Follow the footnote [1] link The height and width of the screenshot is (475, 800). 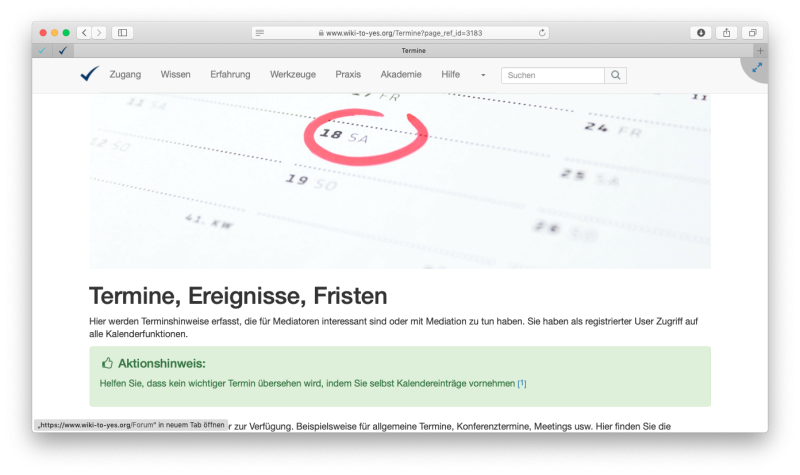coord(522,384)
